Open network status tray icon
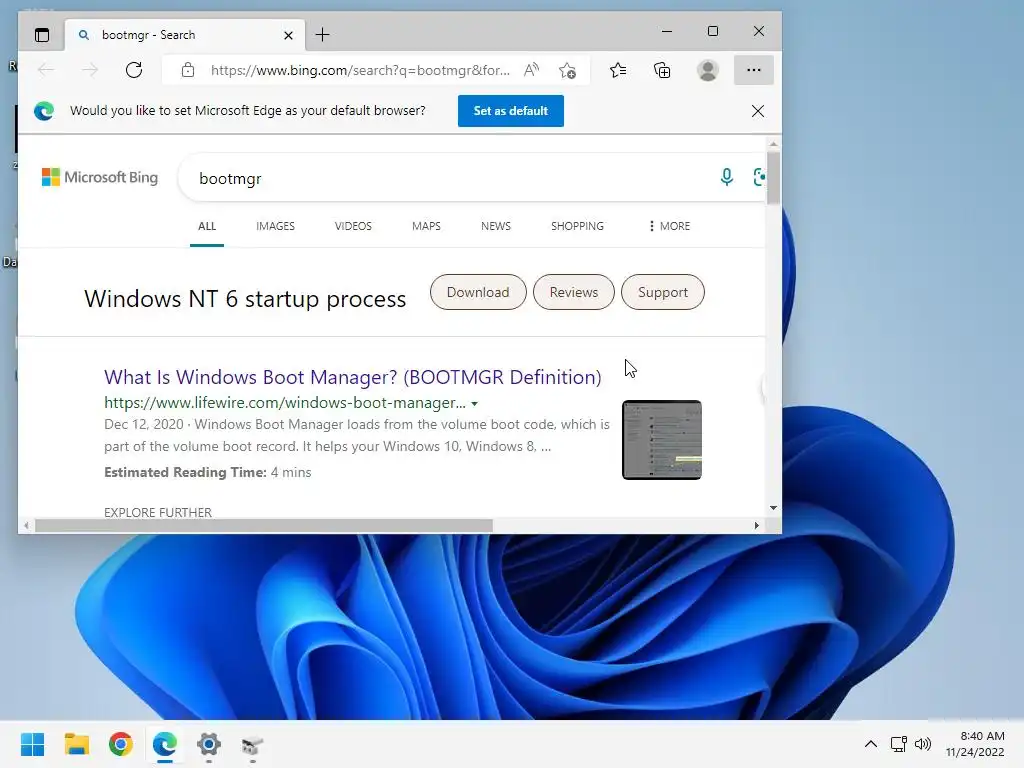 click(899, 744)
